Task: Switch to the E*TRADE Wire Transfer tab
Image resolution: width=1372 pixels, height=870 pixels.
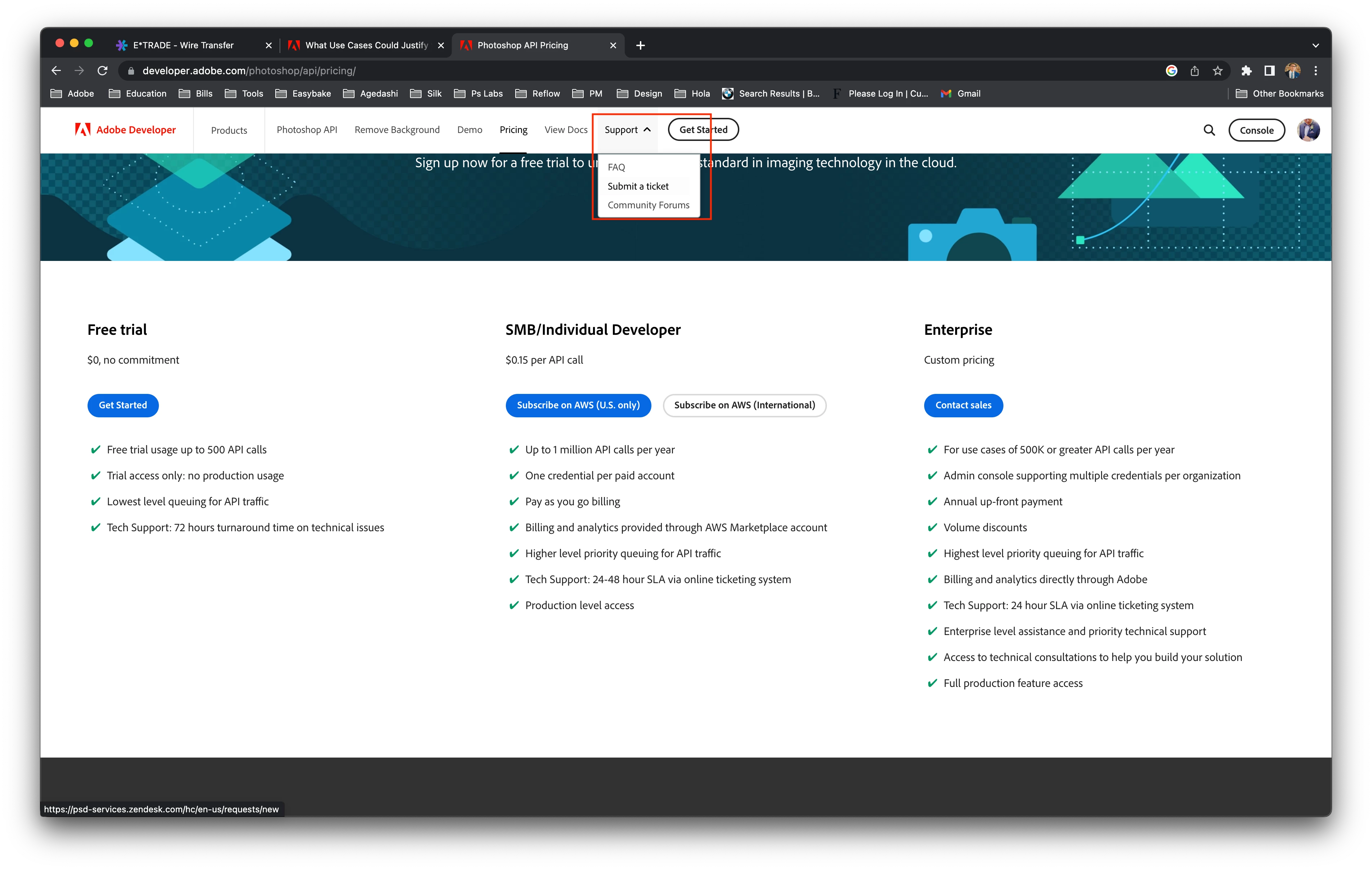Action: [x=183, y=45]
